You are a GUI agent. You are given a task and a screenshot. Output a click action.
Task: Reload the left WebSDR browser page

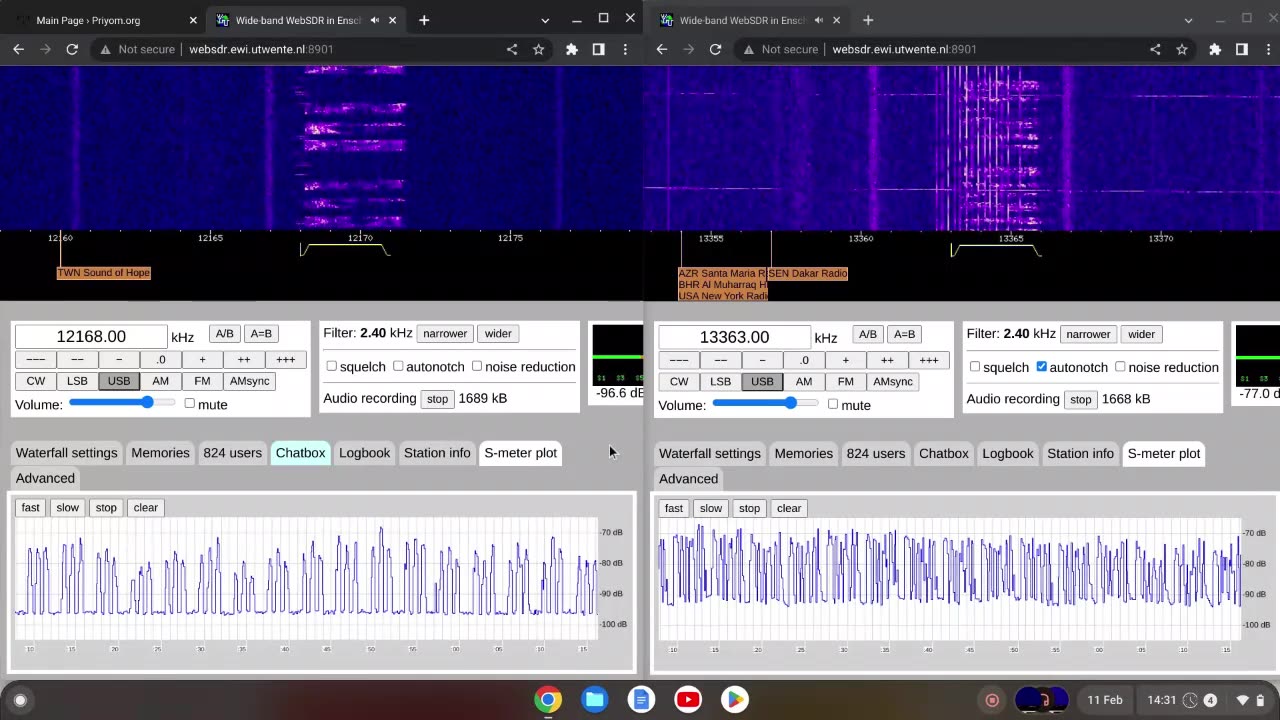[x=72, y=49]
